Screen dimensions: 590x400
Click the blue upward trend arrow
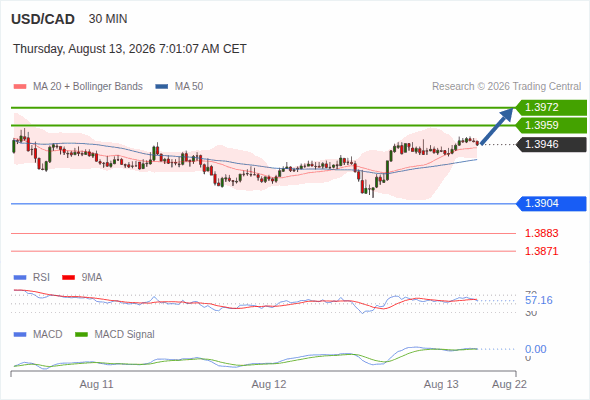pyautogui.click(x=497, y=126)
